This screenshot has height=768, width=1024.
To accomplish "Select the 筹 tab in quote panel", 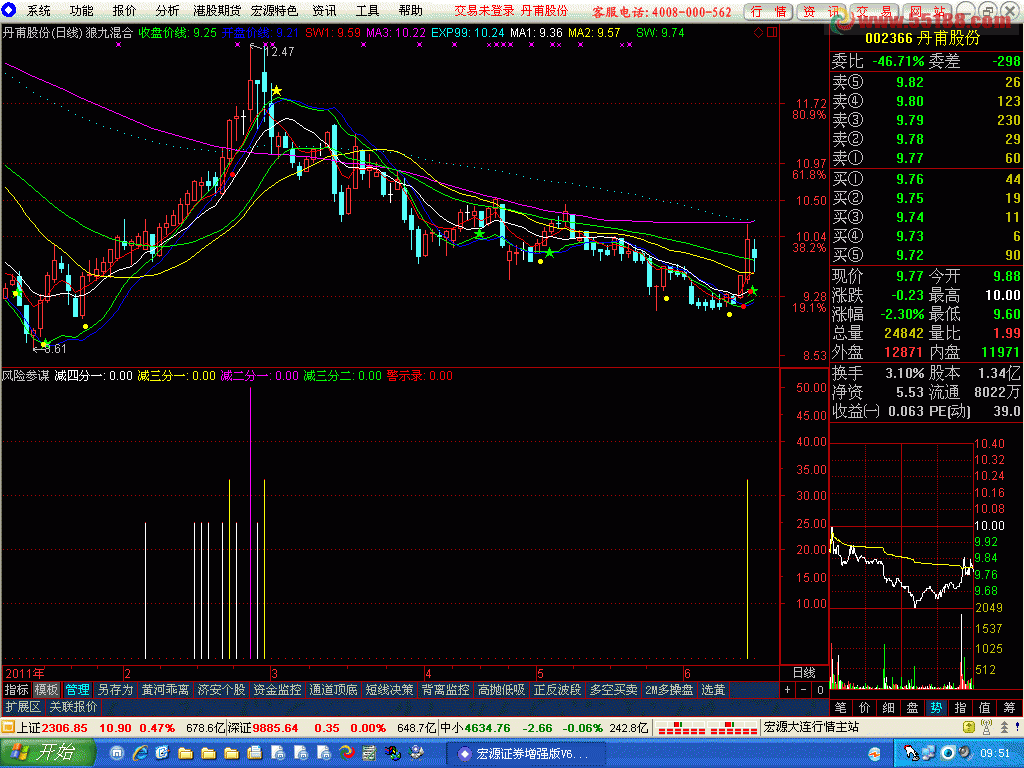I will pos(1010,707).
